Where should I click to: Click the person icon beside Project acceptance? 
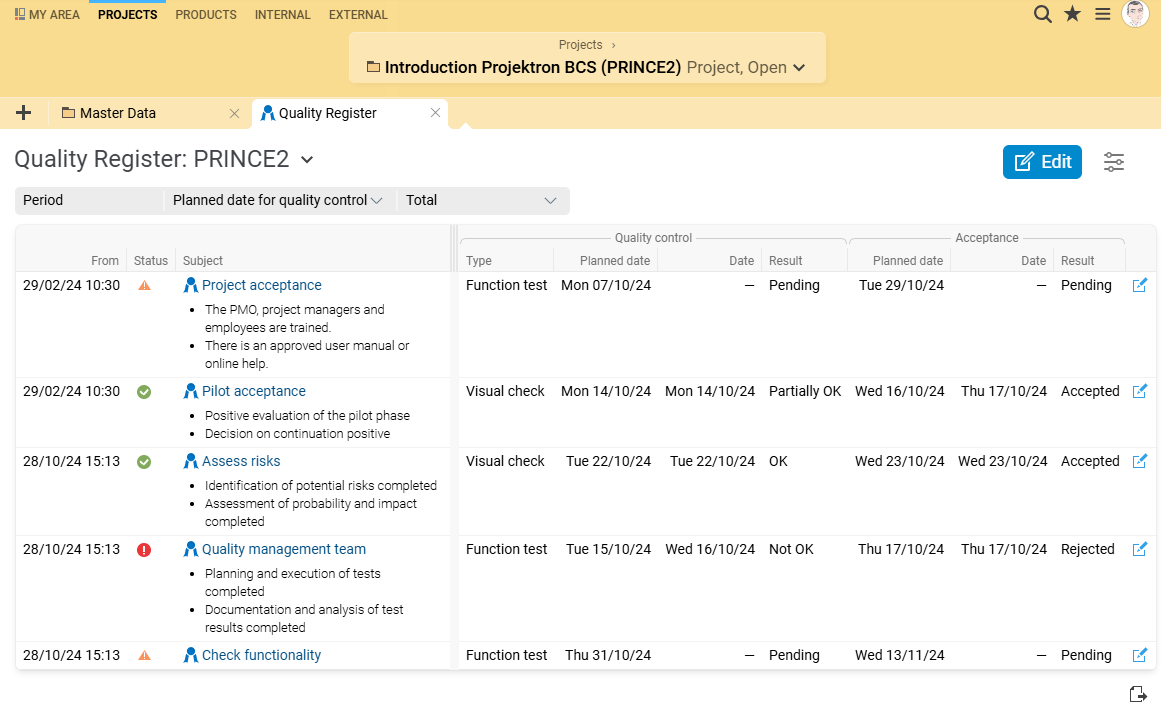click(190, 285)
